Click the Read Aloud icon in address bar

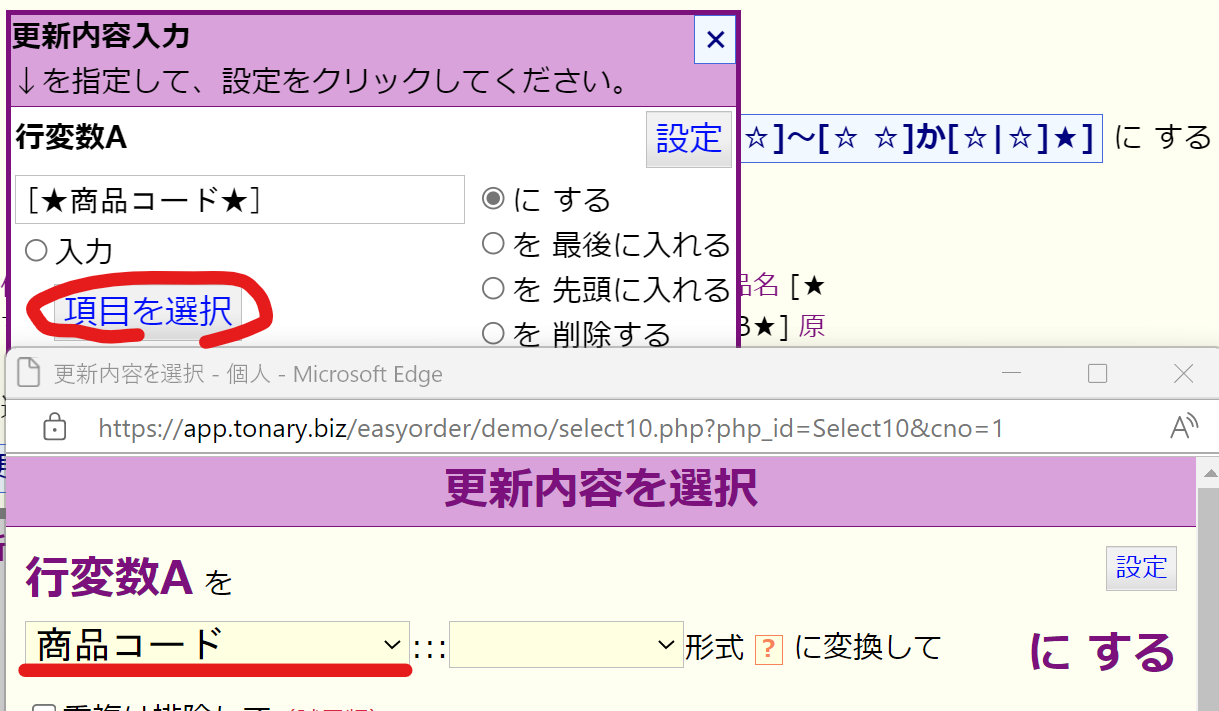pyautogui.click(x=1183, y=428)
